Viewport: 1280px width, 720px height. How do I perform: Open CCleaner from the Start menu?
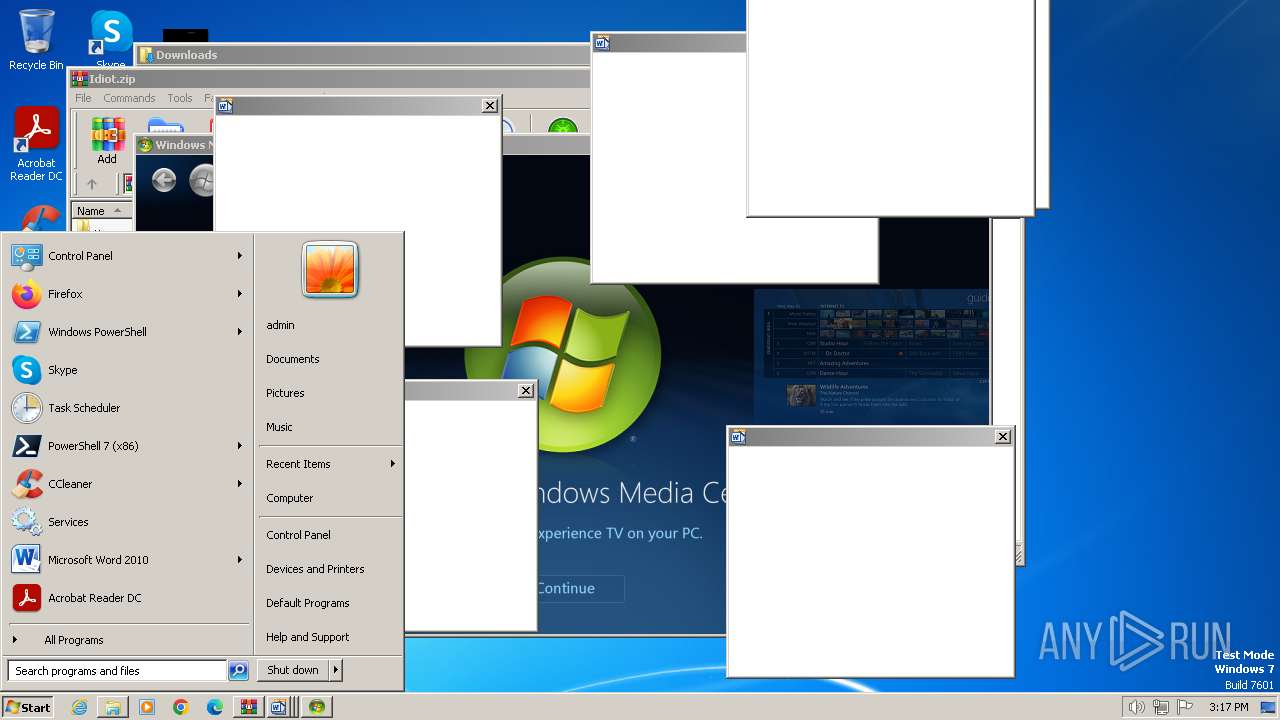(x=127, y=484)
